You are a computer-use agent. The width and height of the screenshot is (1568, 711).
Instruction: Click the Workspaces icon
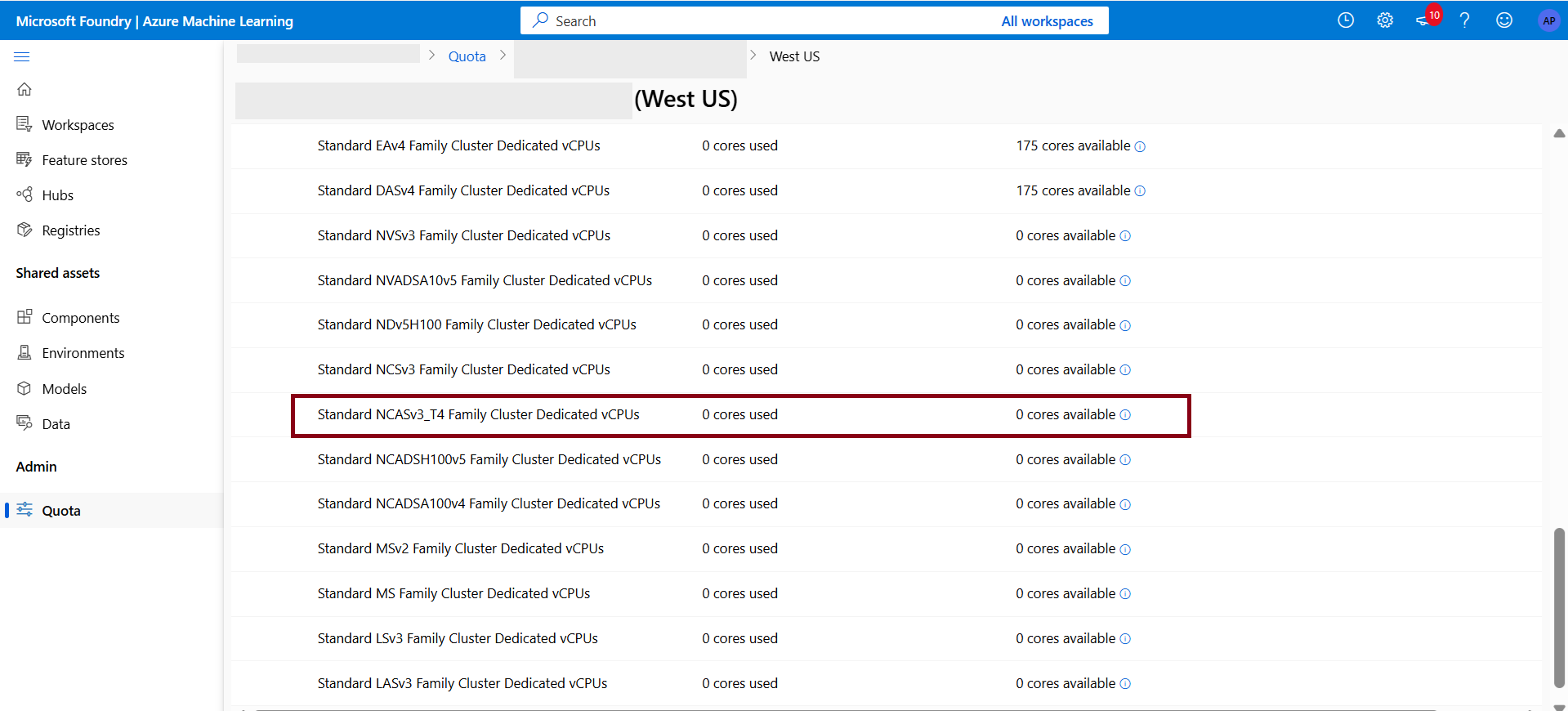[25, 124]
